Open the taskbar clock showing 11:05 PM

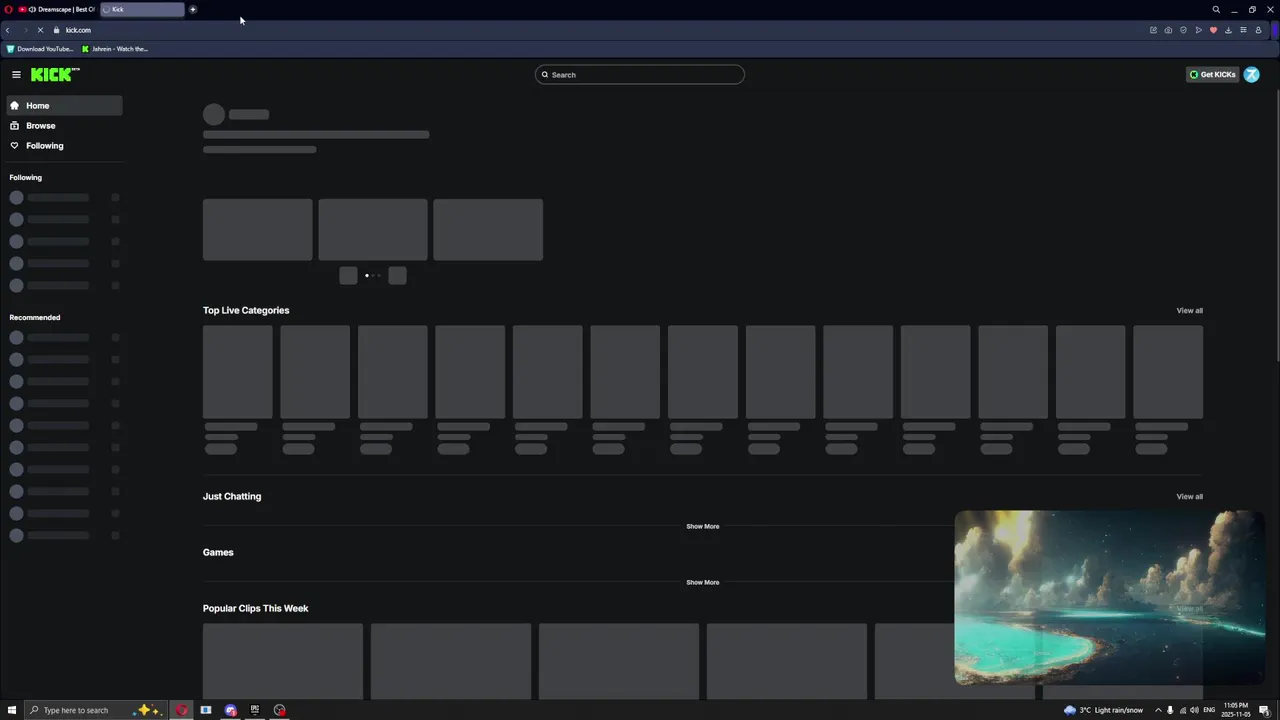1236,710
